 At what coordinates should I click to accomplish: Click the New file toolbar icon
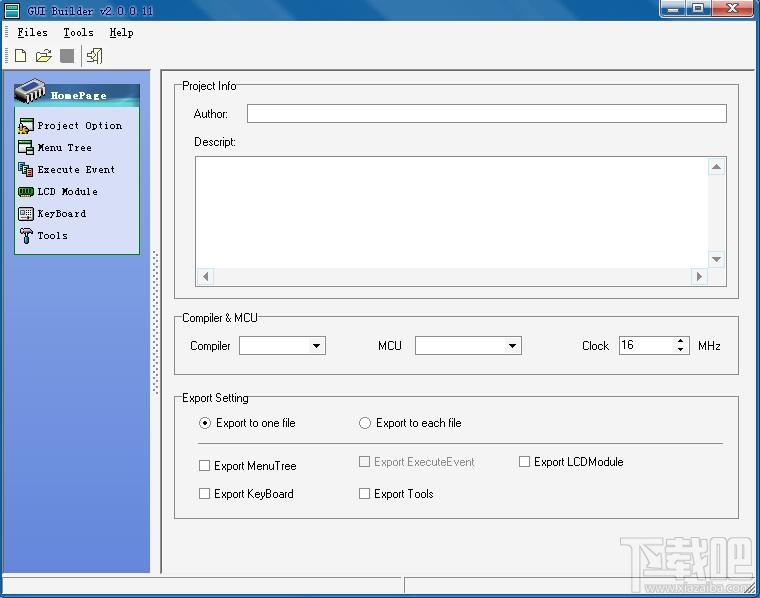tap(20, 56)
